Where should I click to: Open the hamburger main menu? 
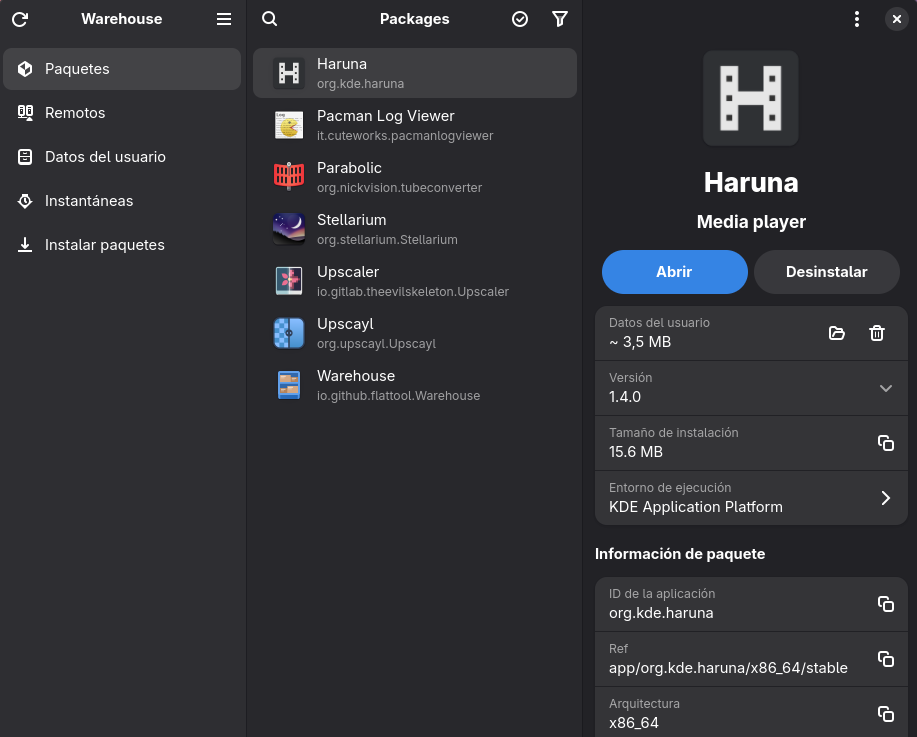tap(224, 19)
